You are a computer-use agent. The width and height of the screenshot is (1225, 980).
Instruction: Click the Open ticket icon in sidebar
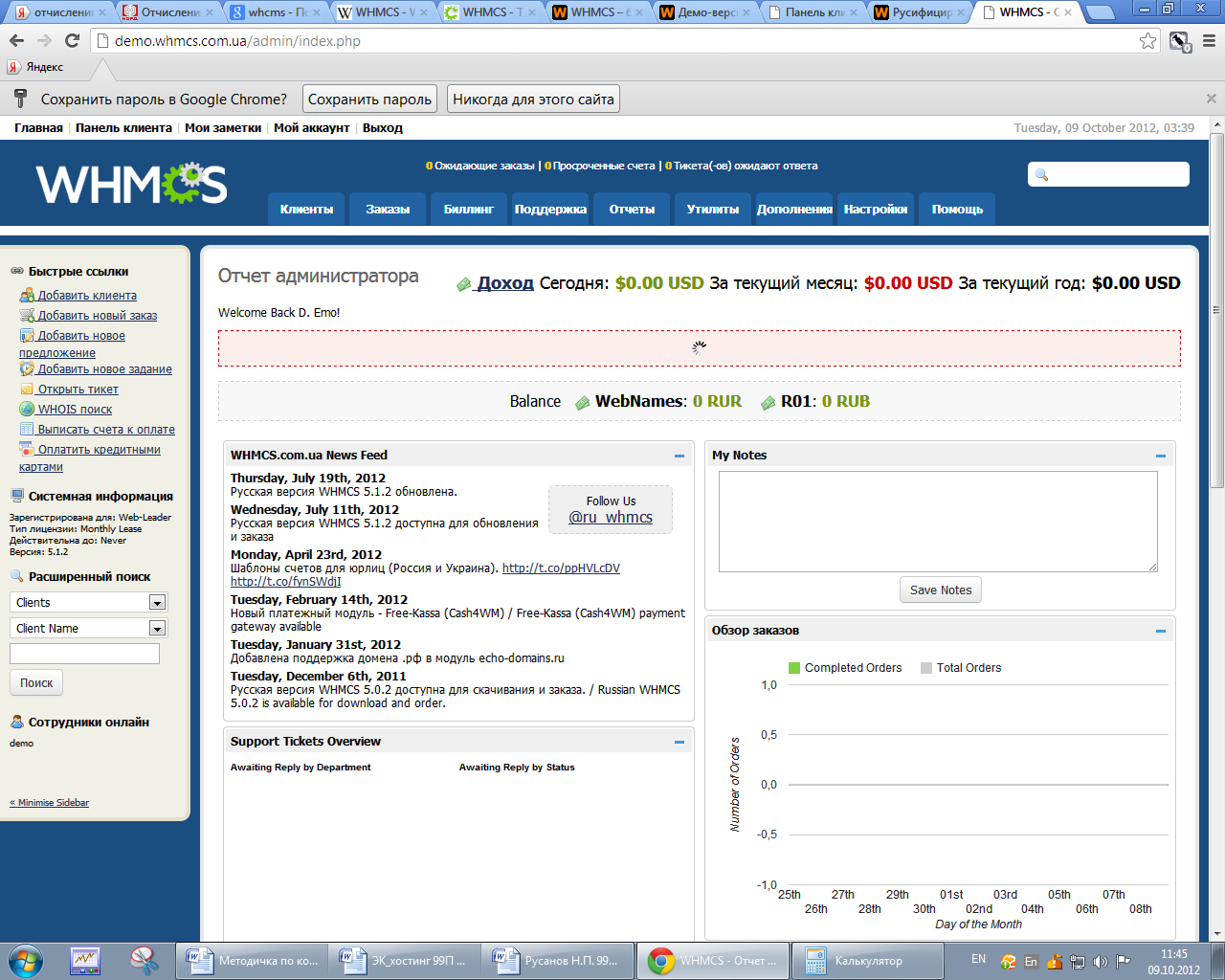click(27, 389)
